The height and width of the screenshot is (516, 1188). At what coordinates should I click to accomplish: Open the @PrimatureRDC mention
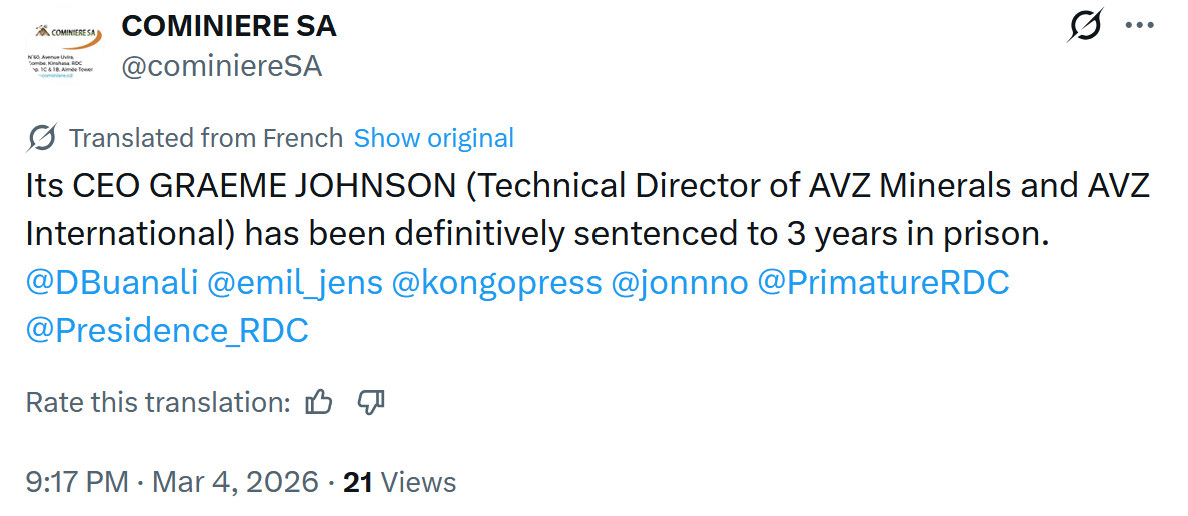pos(883,283)
